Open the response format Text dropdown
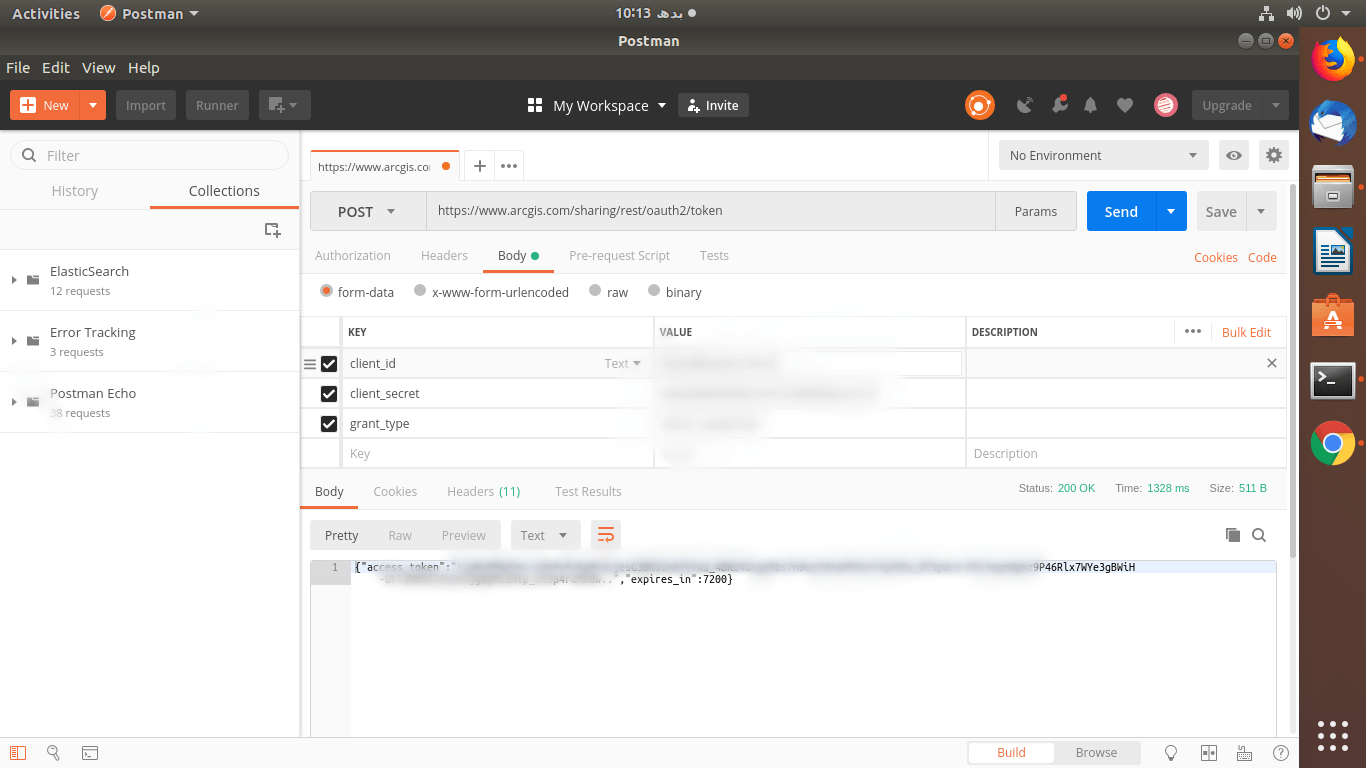This screenshot has width=1366, height=768. tap(545, 535)
